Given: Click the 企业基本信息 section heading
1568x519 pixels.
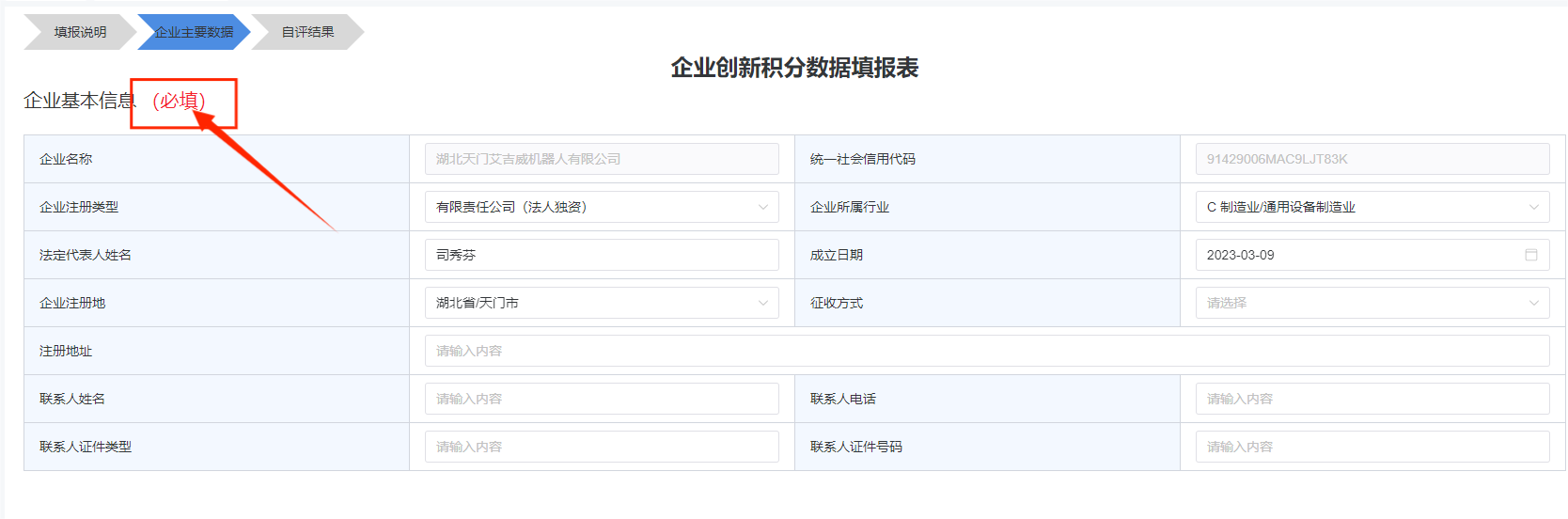Looking at the screenshot, I should [x=80, y=101].
